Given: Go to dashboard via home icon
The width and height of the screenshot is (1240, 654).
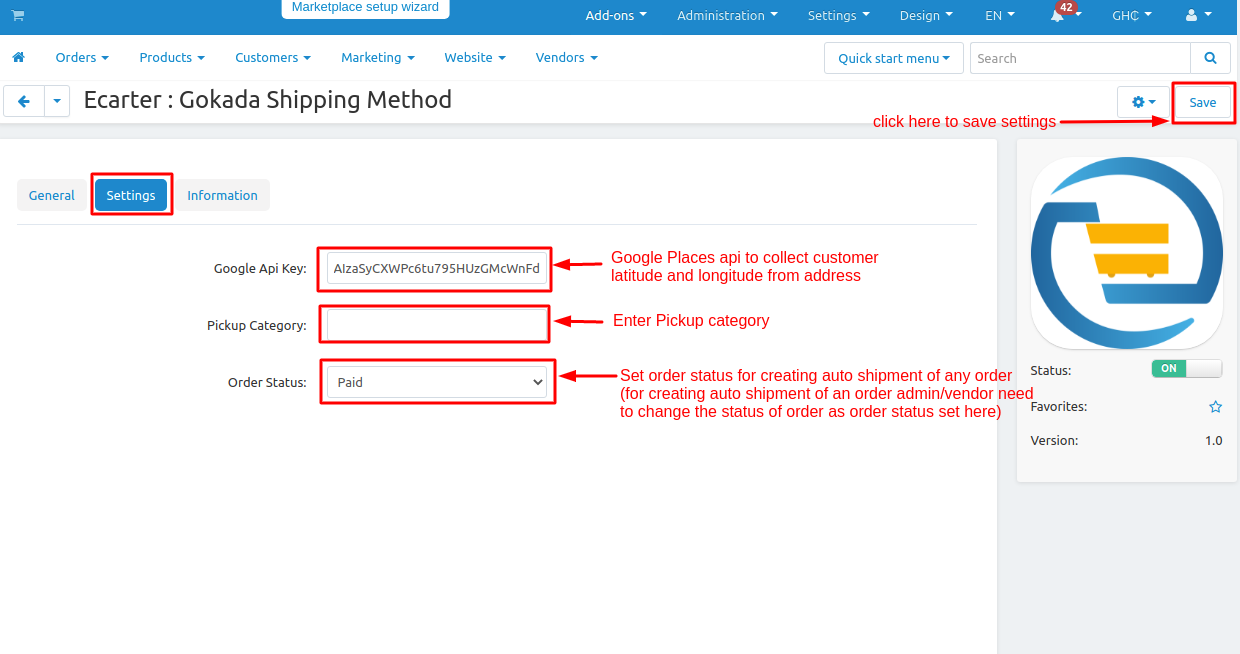Looking at the screenshot, I should [18, 57].
